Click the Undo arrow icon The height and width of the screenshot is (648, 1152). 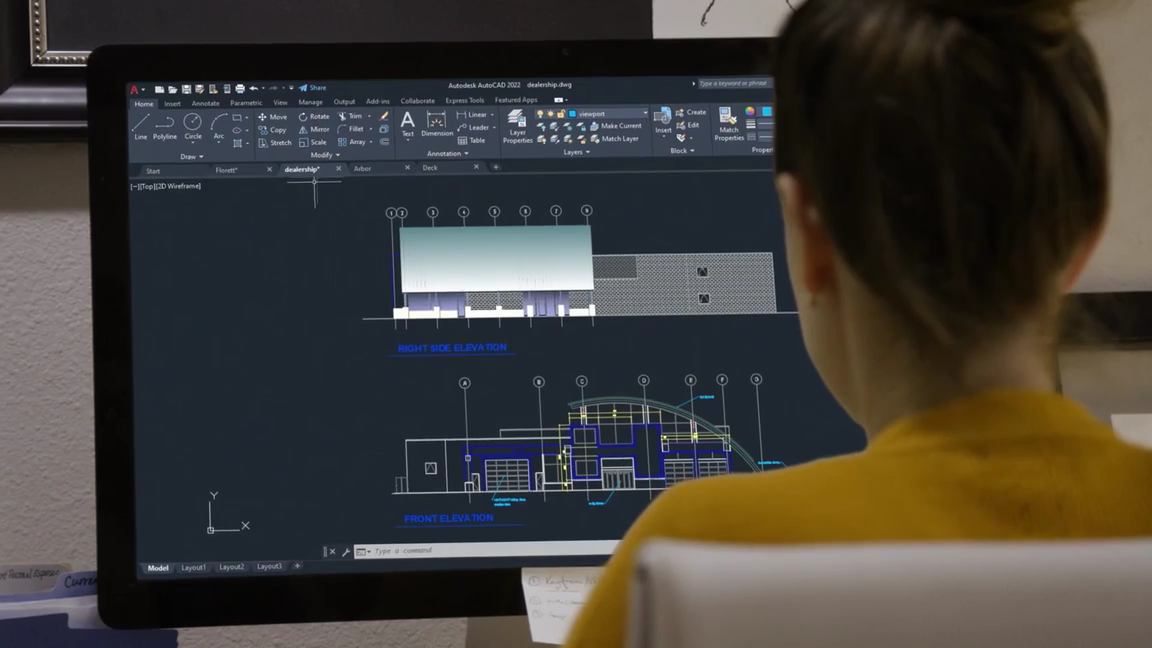click(253, 89)
